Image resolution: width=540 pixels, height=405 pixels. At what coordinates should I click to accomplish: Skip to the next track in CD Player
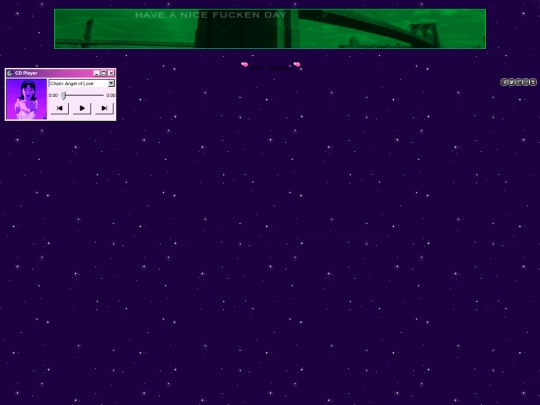point(104,108)
